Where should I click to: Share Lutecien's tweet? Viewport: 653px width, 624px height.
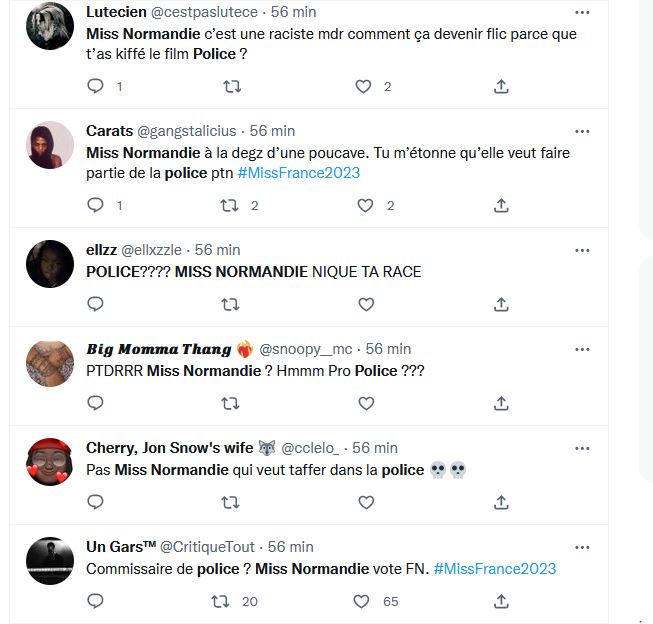[501, 87]
